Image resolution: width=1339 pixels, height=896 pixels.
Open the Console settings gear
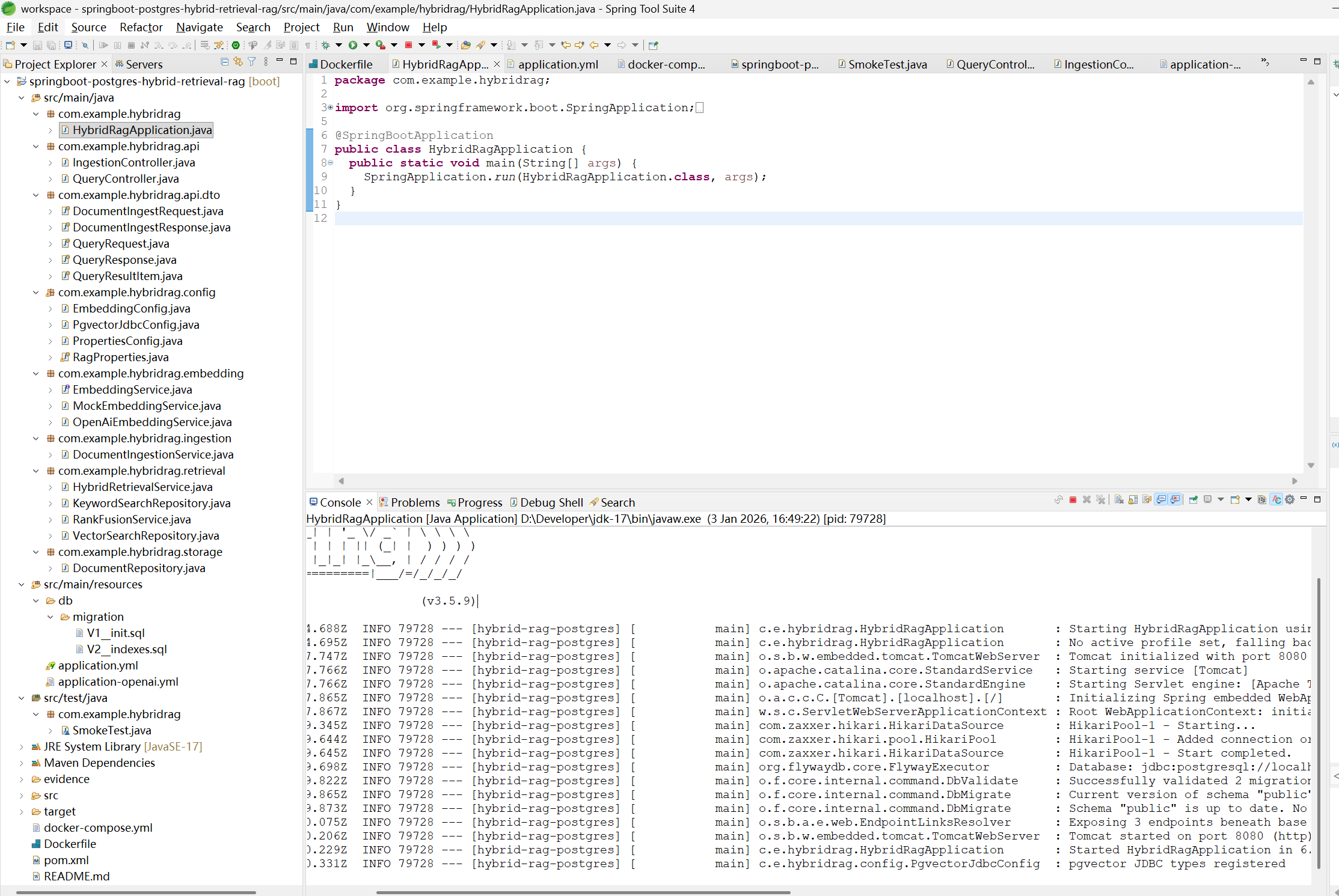(x=1290, y=500)
